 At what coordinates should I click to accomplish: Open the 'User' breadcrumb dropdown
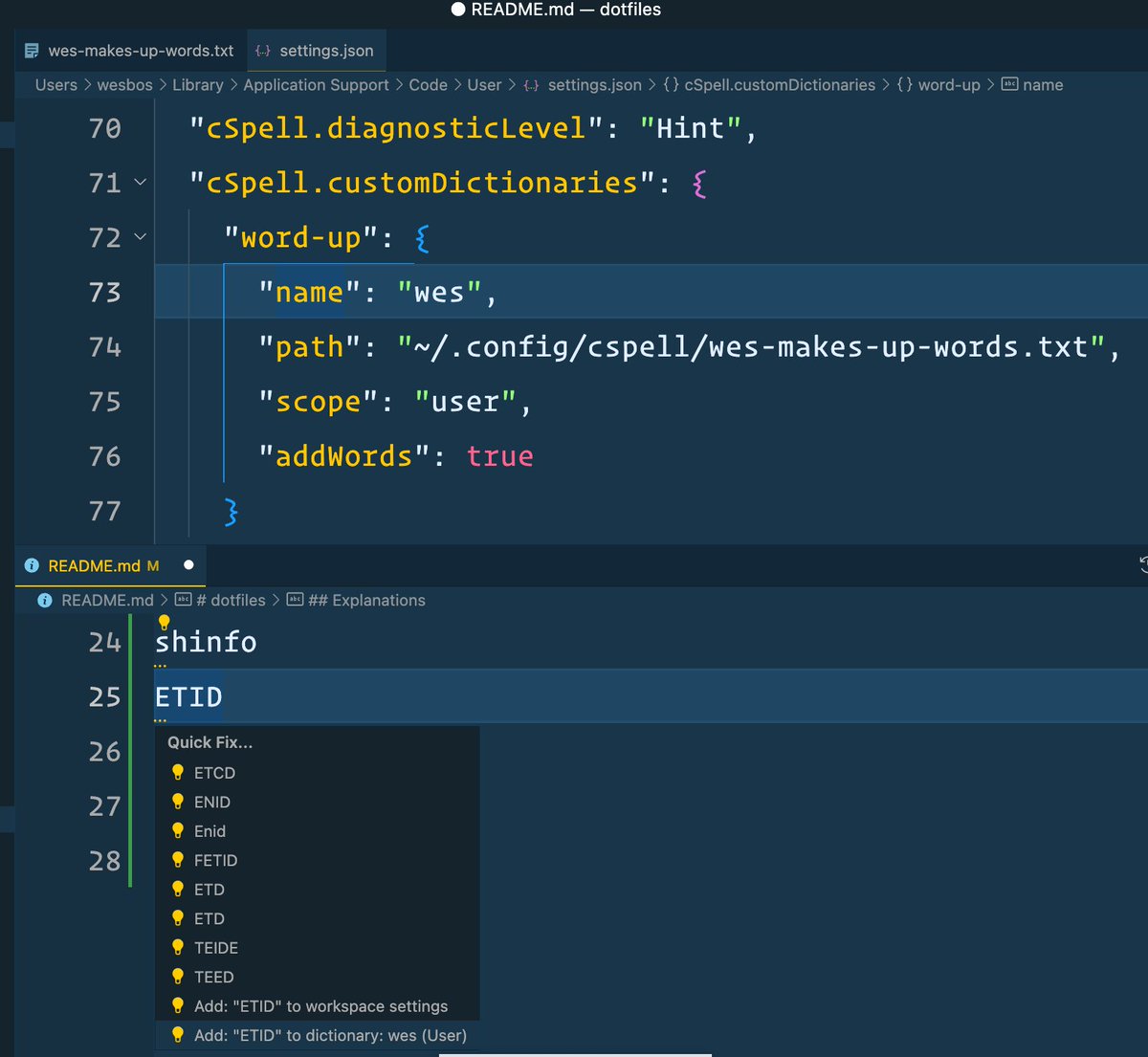click(x=484, y=85)
